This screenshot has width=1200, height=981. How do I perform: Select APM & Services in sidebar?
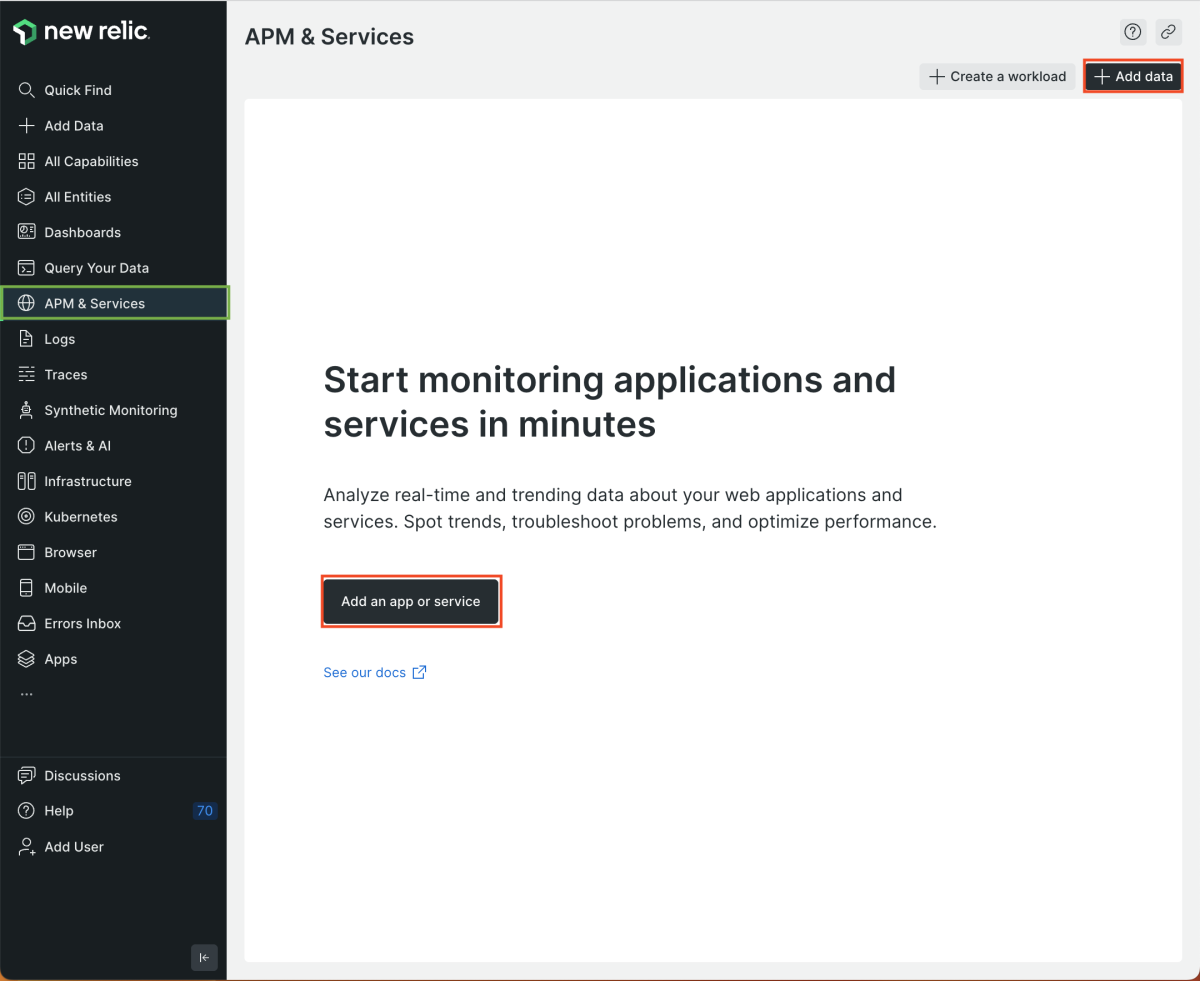[94, 303]
